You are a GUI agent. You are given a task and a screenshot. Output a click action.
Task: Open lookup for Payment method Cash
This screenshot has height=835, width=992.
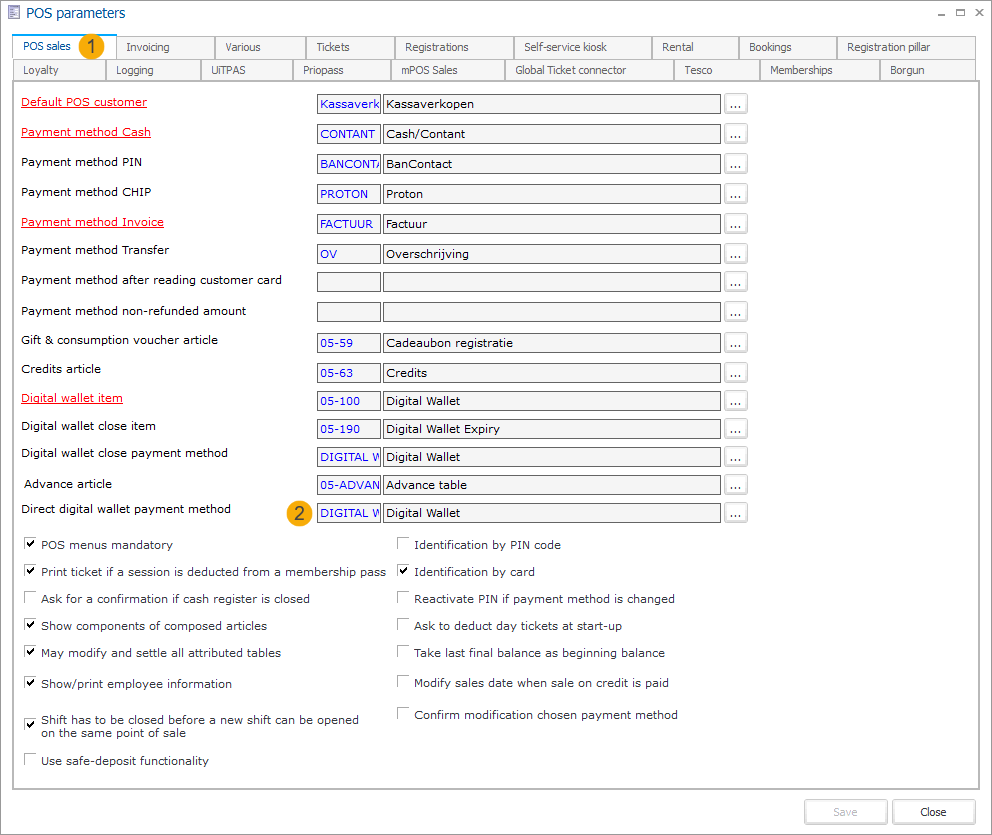click(x=736, y=134)
